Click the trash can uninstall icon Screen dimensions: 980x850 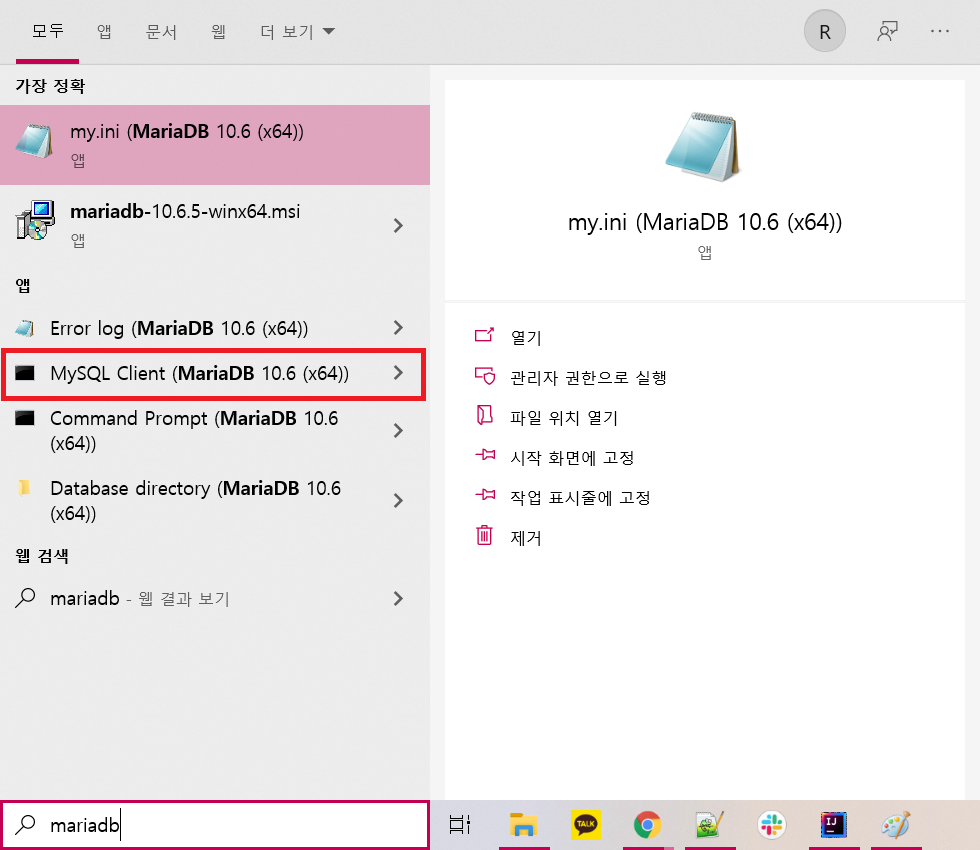[x=484, y=535]
